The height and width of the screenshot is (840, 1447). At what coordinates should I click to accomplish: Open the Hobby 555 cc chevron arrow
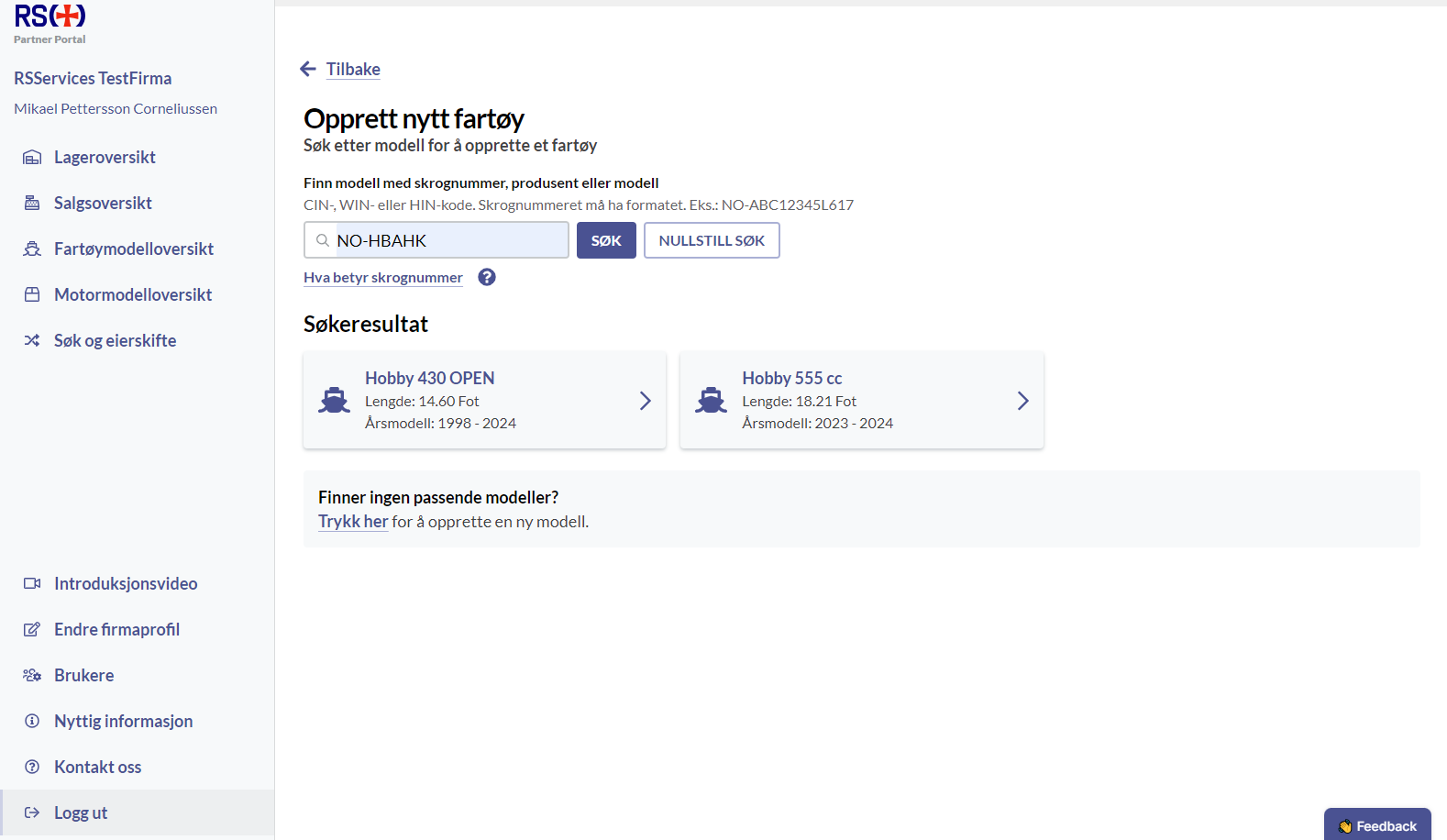tap(1022, 401)
